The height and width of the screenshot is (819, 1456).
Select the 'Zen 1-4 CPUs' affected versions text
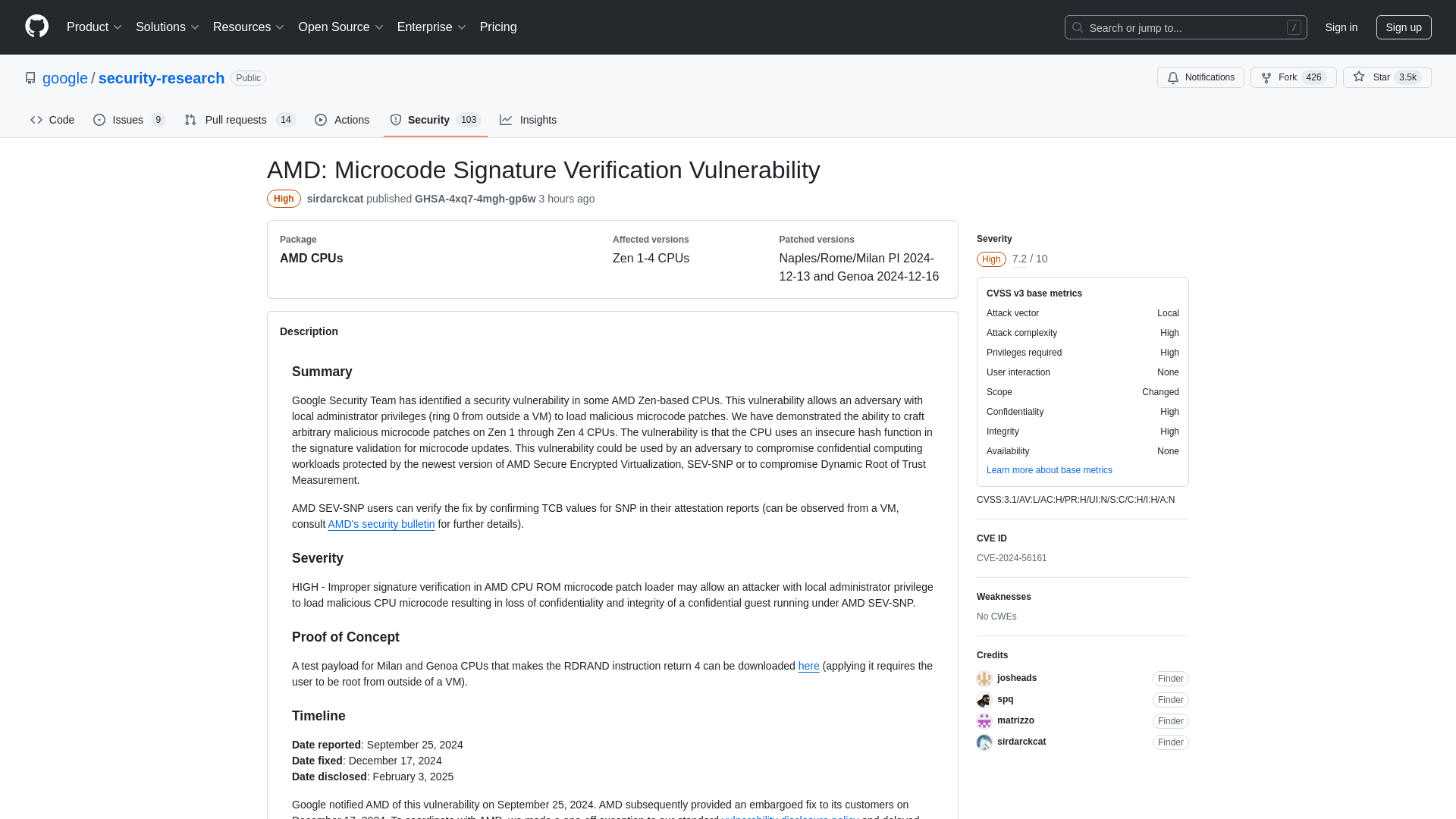651,259
